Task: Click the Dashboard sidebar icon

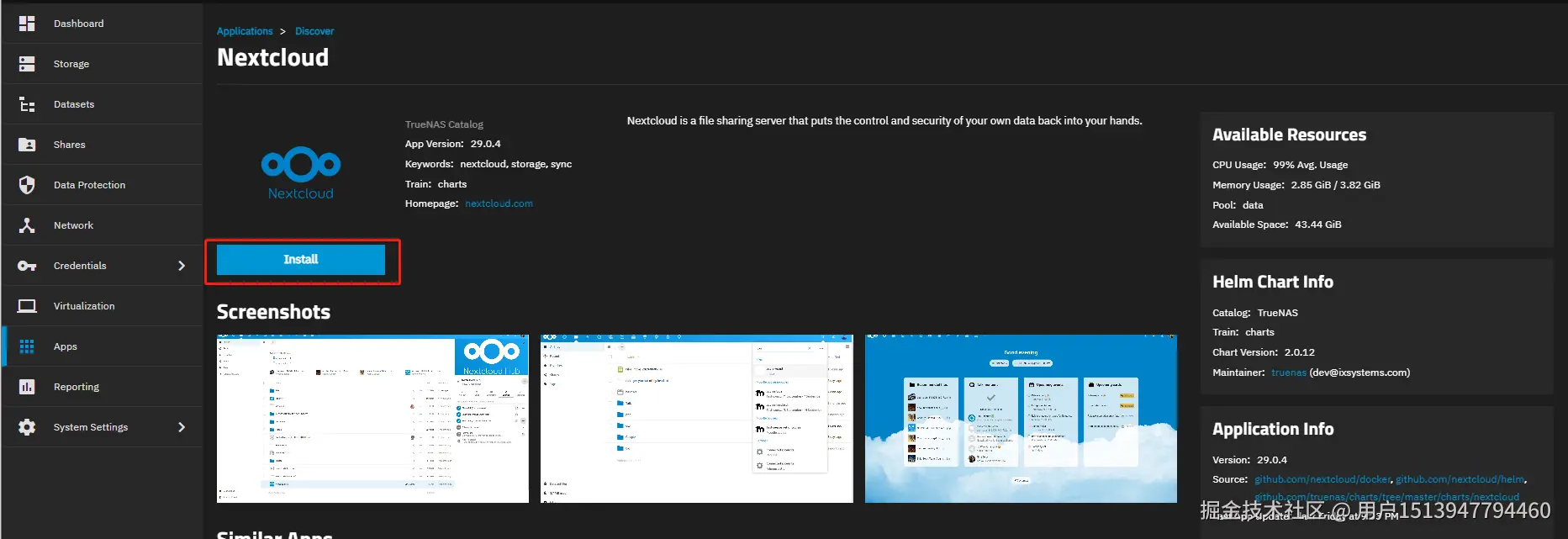Action: [27, 24]
